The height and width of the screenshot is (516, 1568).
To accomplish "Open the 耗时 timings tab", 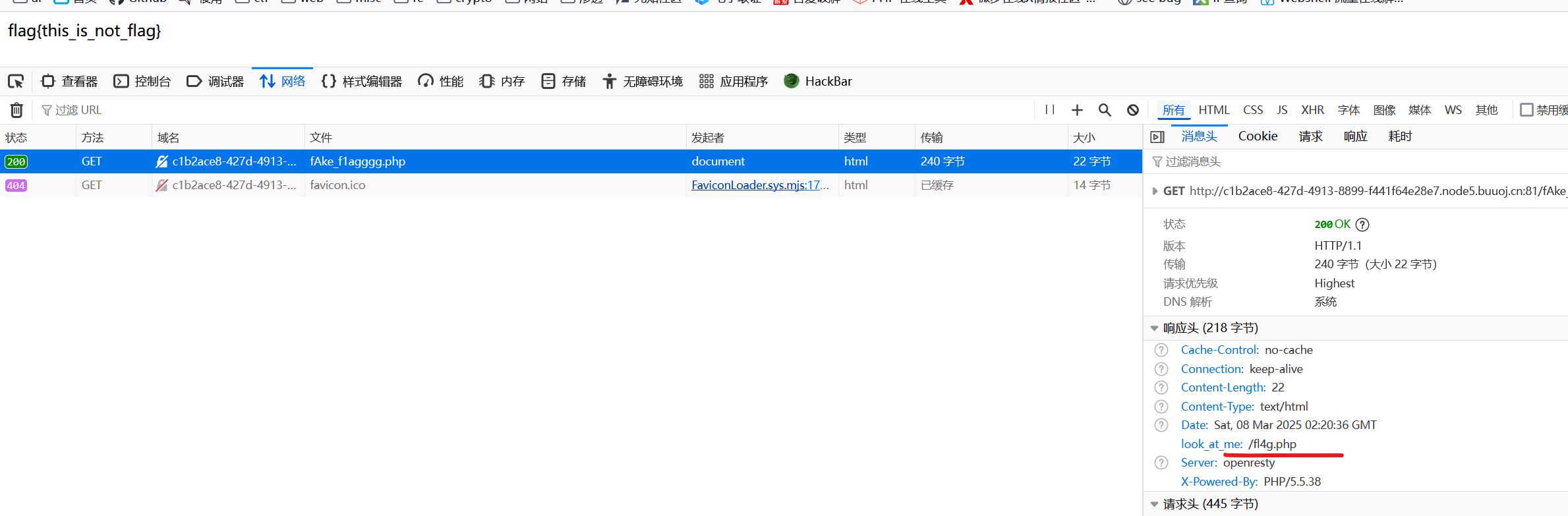I will click(1401, 136).
